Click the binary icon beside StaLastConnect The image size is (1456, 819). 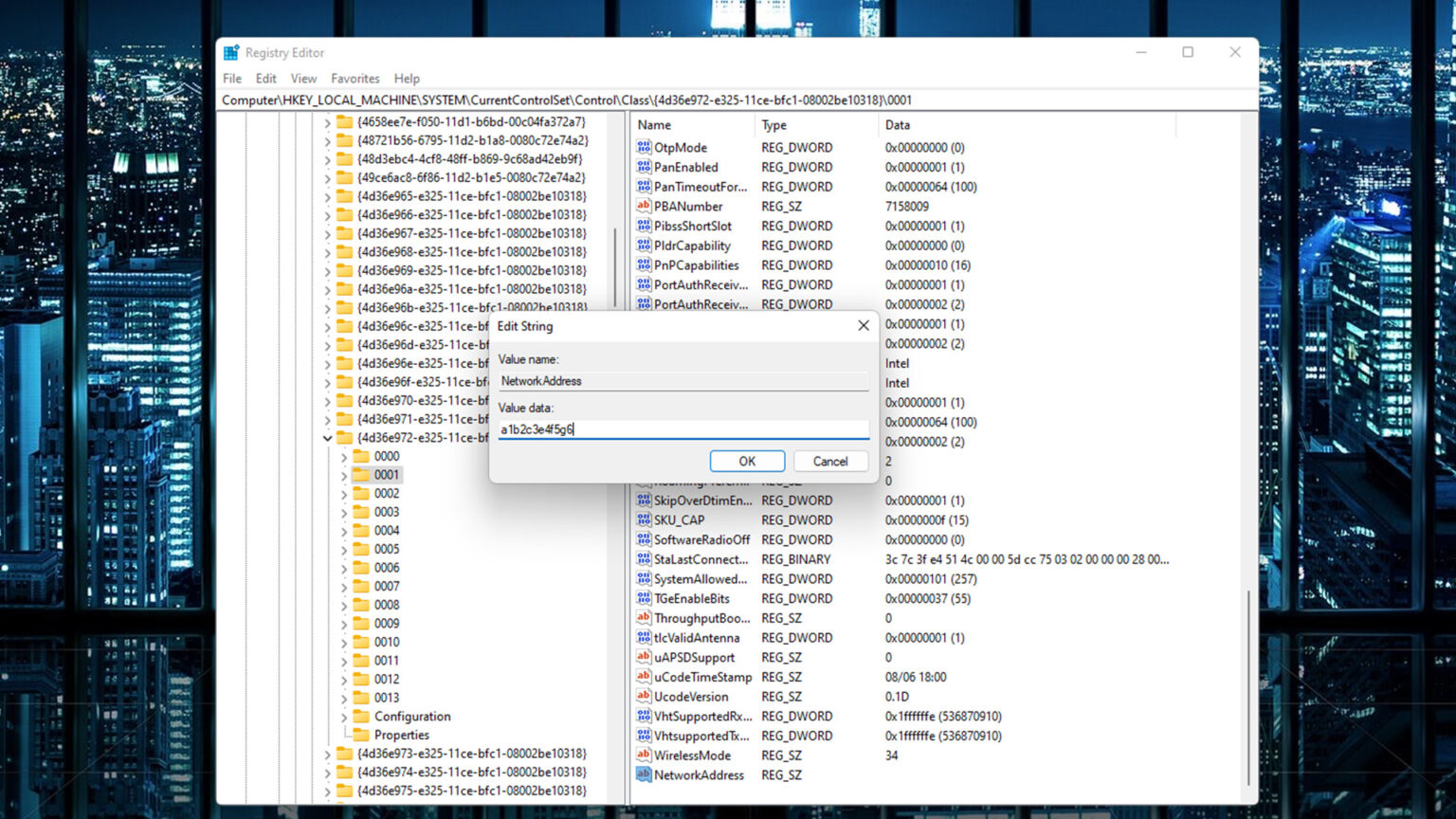tap(643, 559)
